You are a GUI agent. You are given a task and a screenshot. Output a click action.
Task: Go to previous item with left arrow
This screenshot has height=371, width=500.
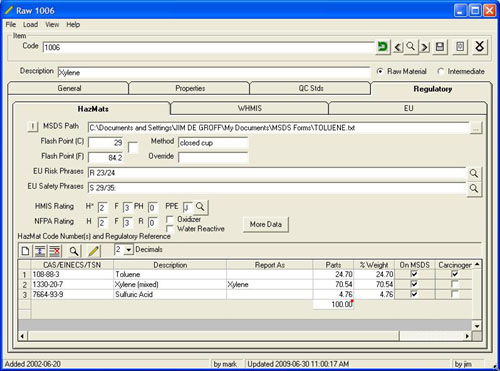pyautogui.click(x=398, y=47)
